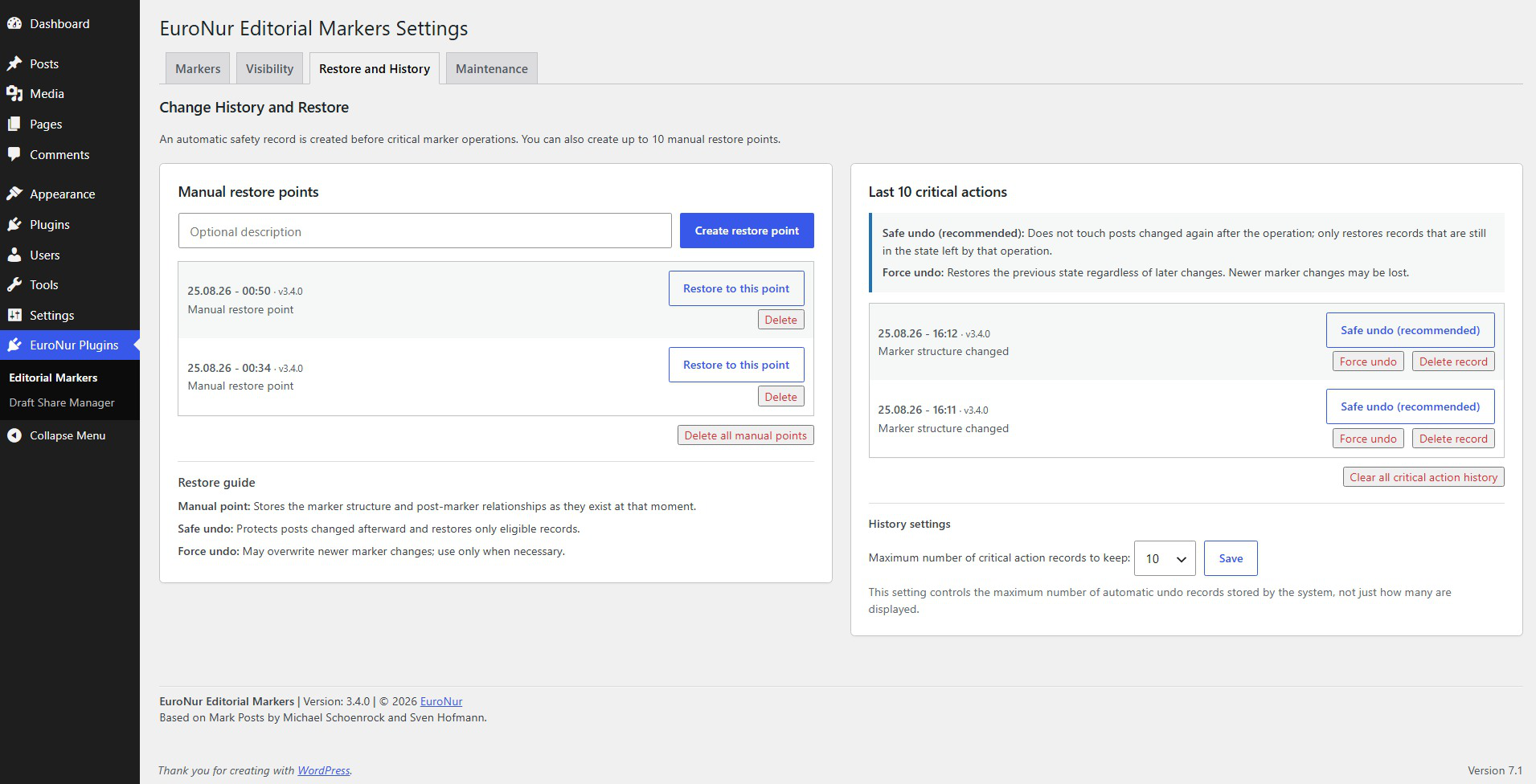Force undo the 16:11 critical action
This screenshot has width=1536, height=784.
1368,439
